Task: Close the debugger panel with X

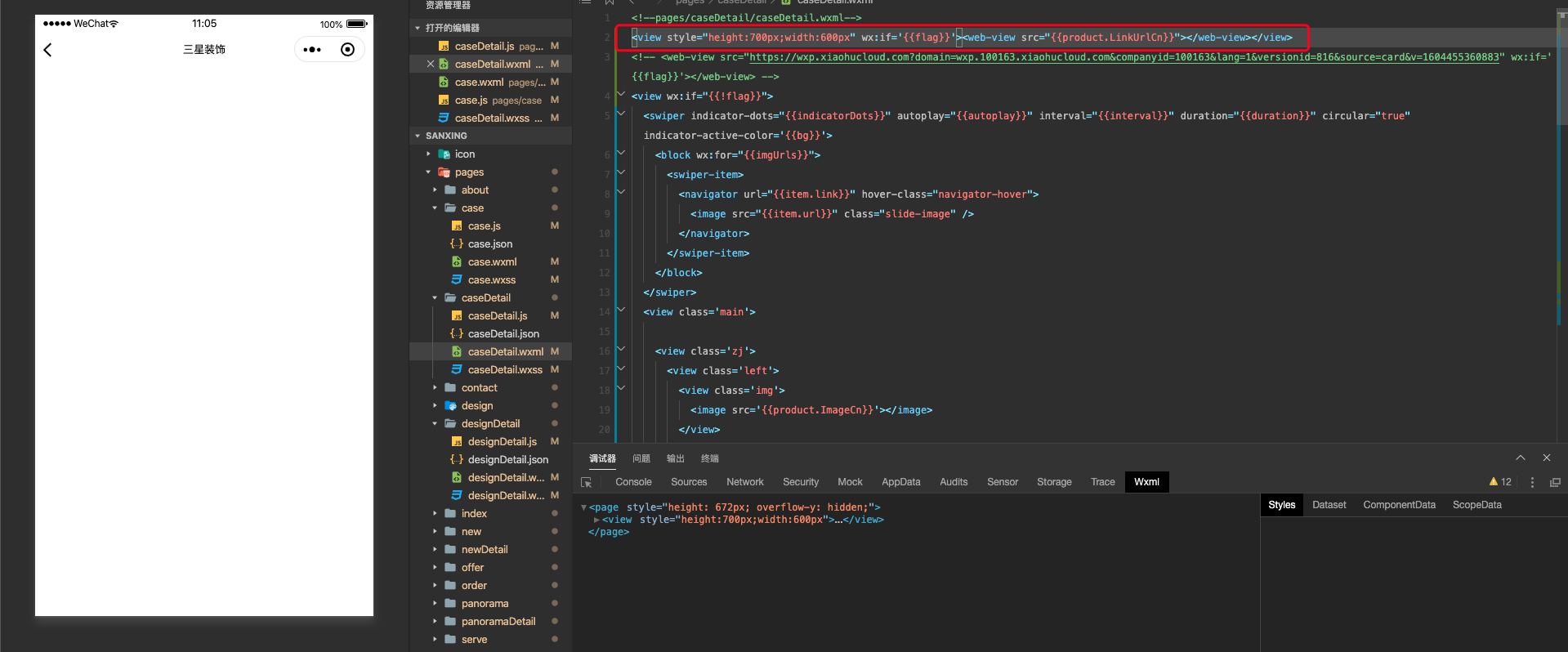Action: (1547, 458)
